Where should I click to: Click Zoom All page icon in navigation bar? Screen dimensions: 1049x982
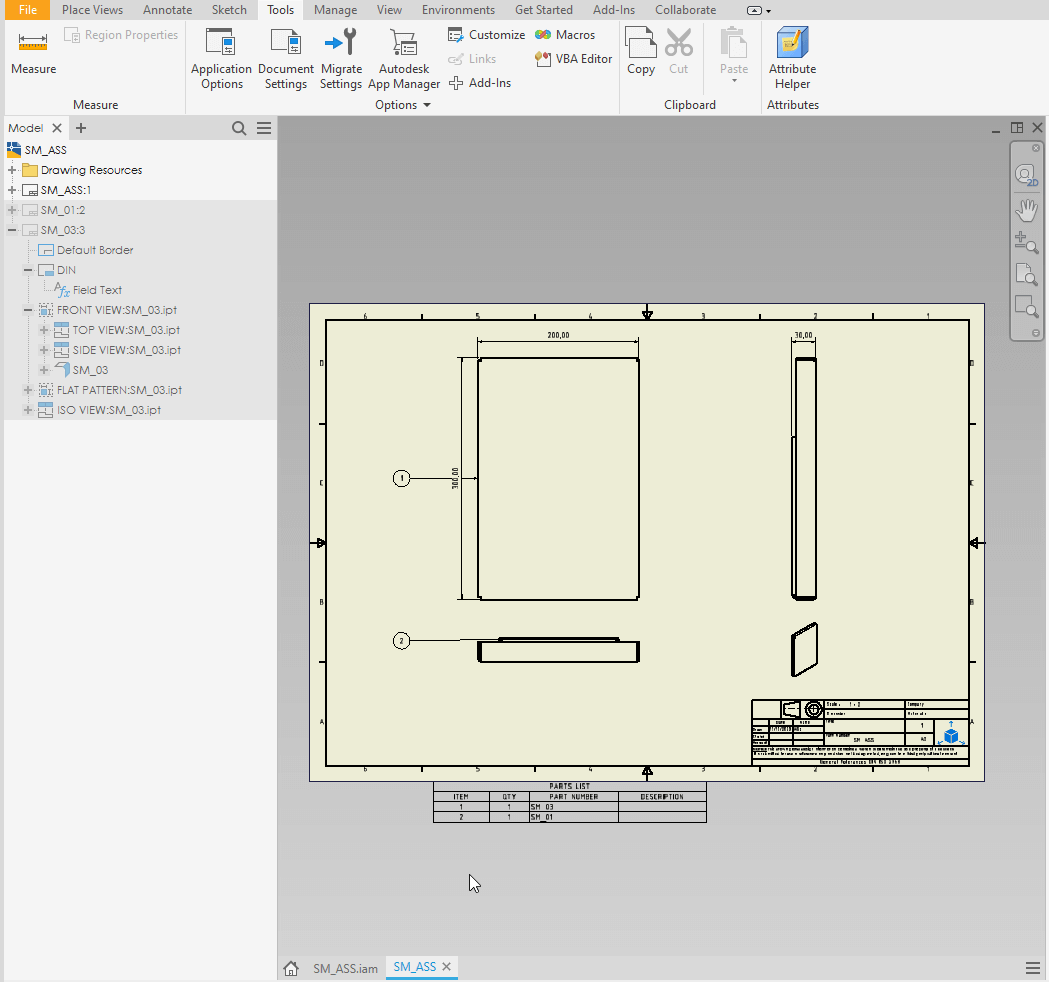(1026, 275)
